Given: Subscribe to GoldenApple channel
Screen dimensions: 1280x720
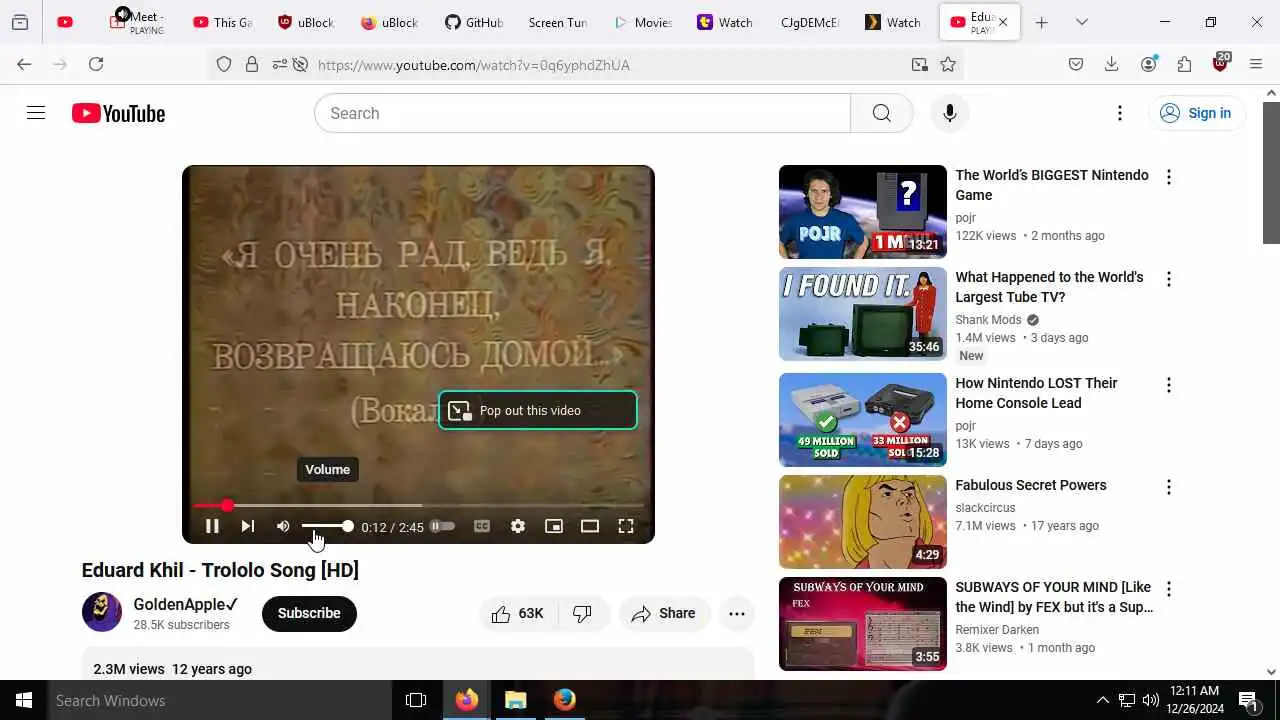Looking at the screenshot, I should 309,613.
